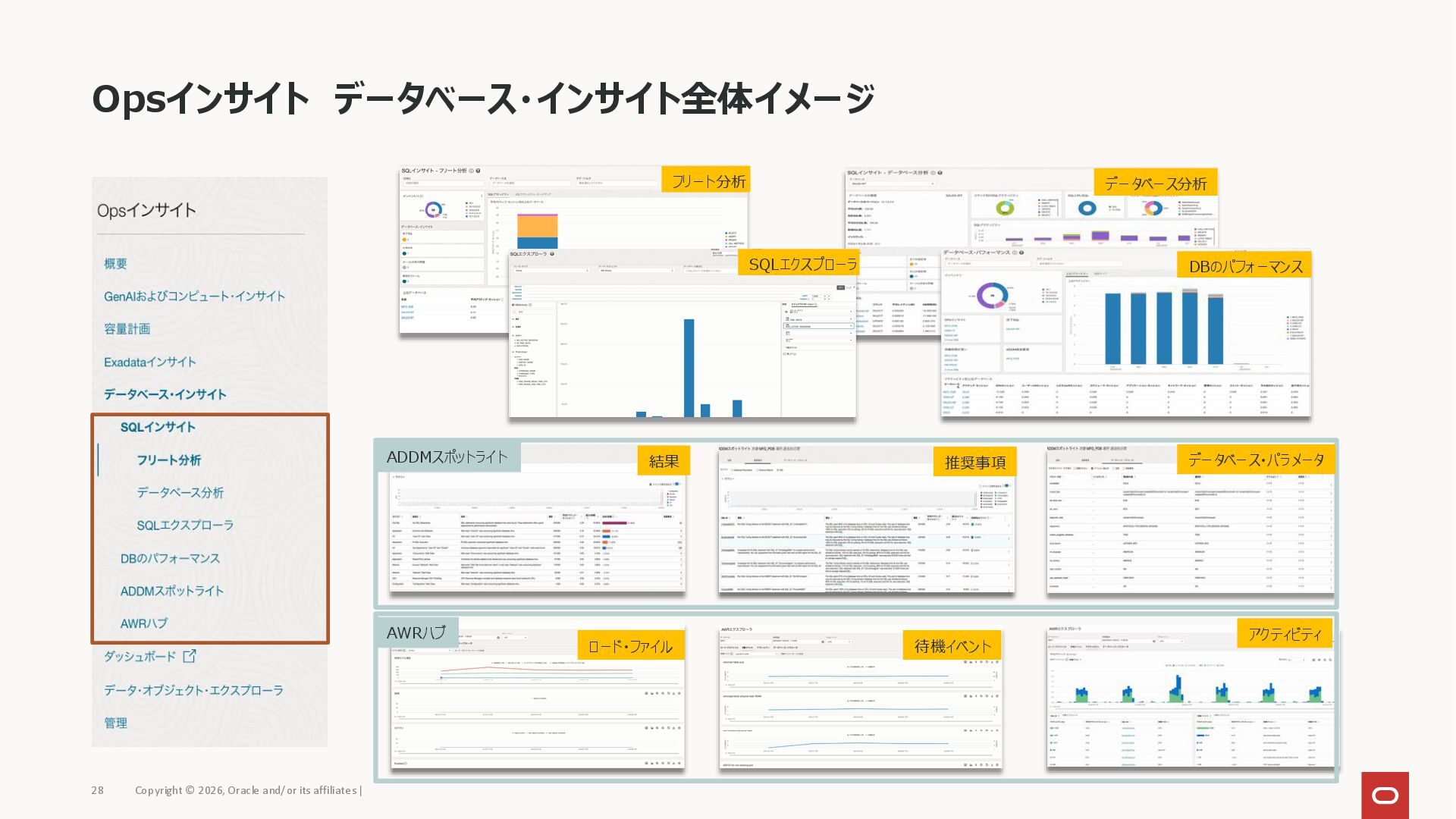Image resolution: width=1456 pixels, height=819 pixels.
Task: Navigate to AWRハブ in the sidebar
Action: pos(143,623)
